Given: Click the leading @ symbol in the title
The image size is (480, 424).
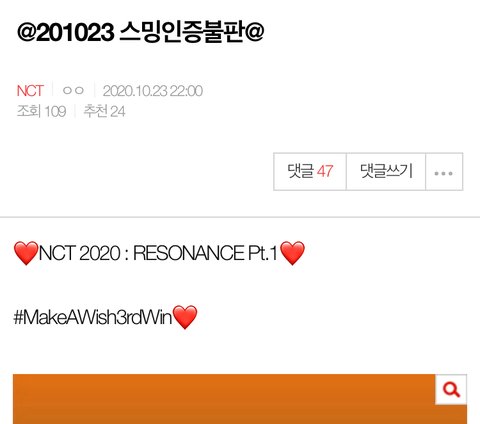Looking at the screenshot, I should pyautogui.click(x=26, y=32).
